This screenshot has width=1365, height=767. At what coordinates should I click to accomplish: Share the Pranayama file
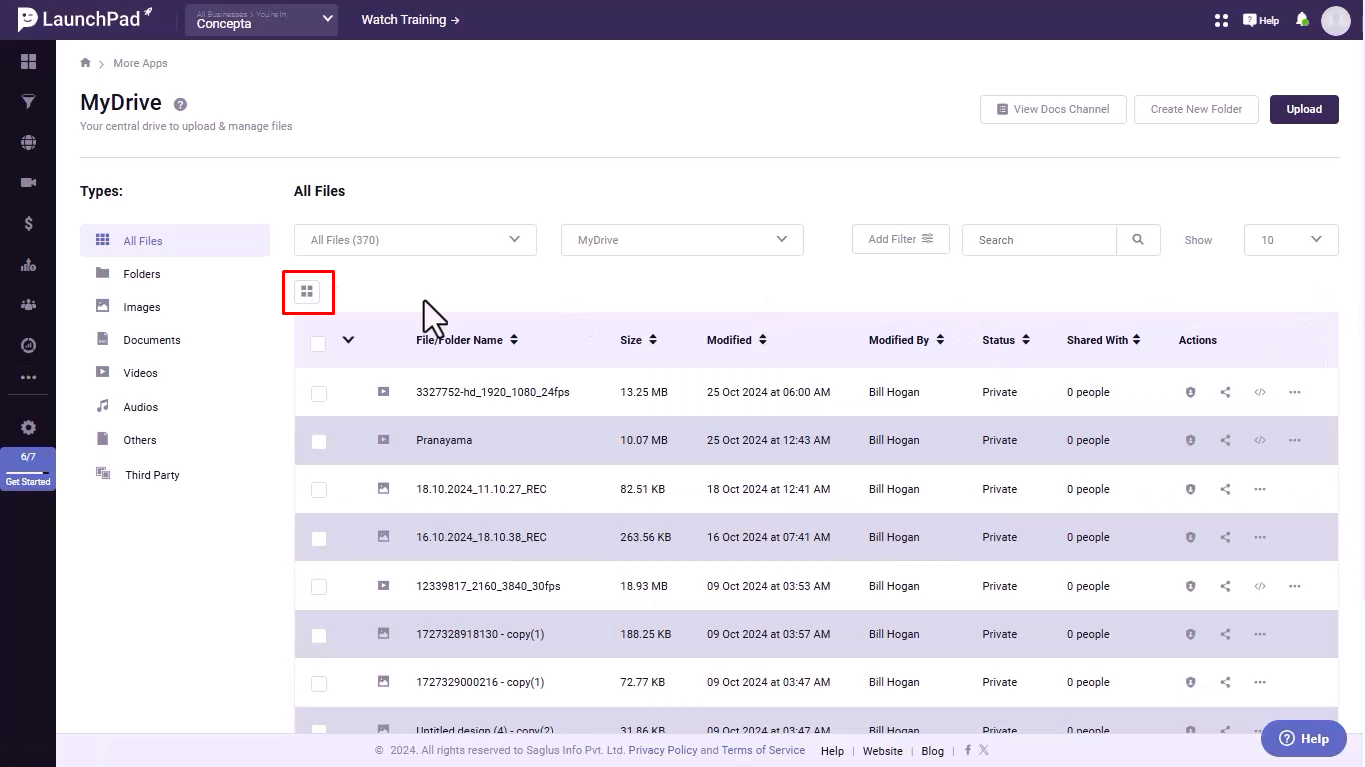click(x=1225, y=440)
